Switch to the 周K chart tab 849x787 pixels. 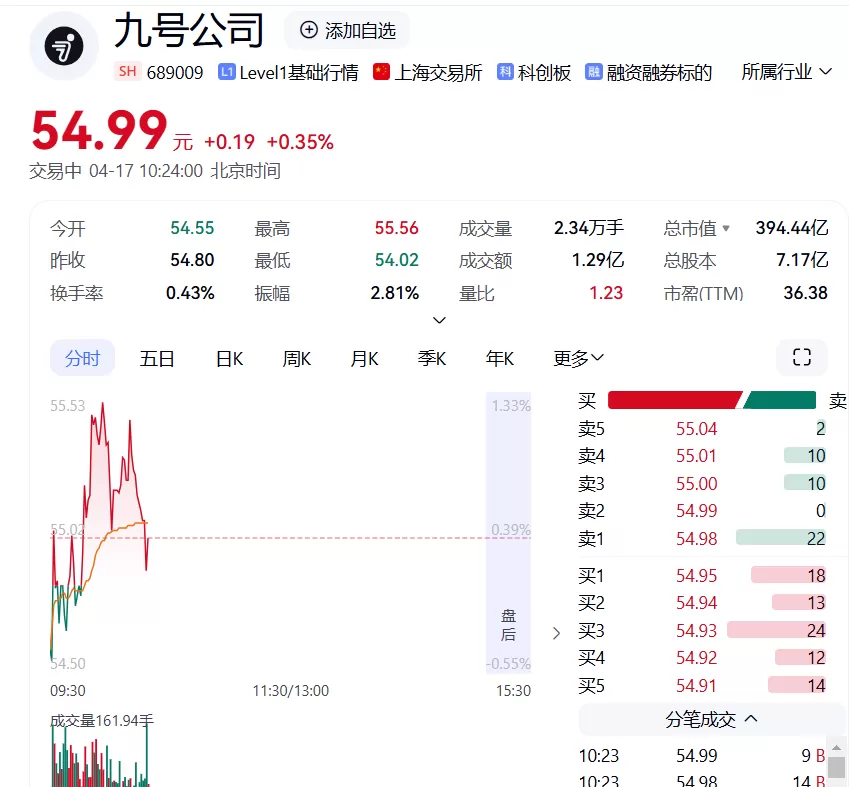click(297, 359)
